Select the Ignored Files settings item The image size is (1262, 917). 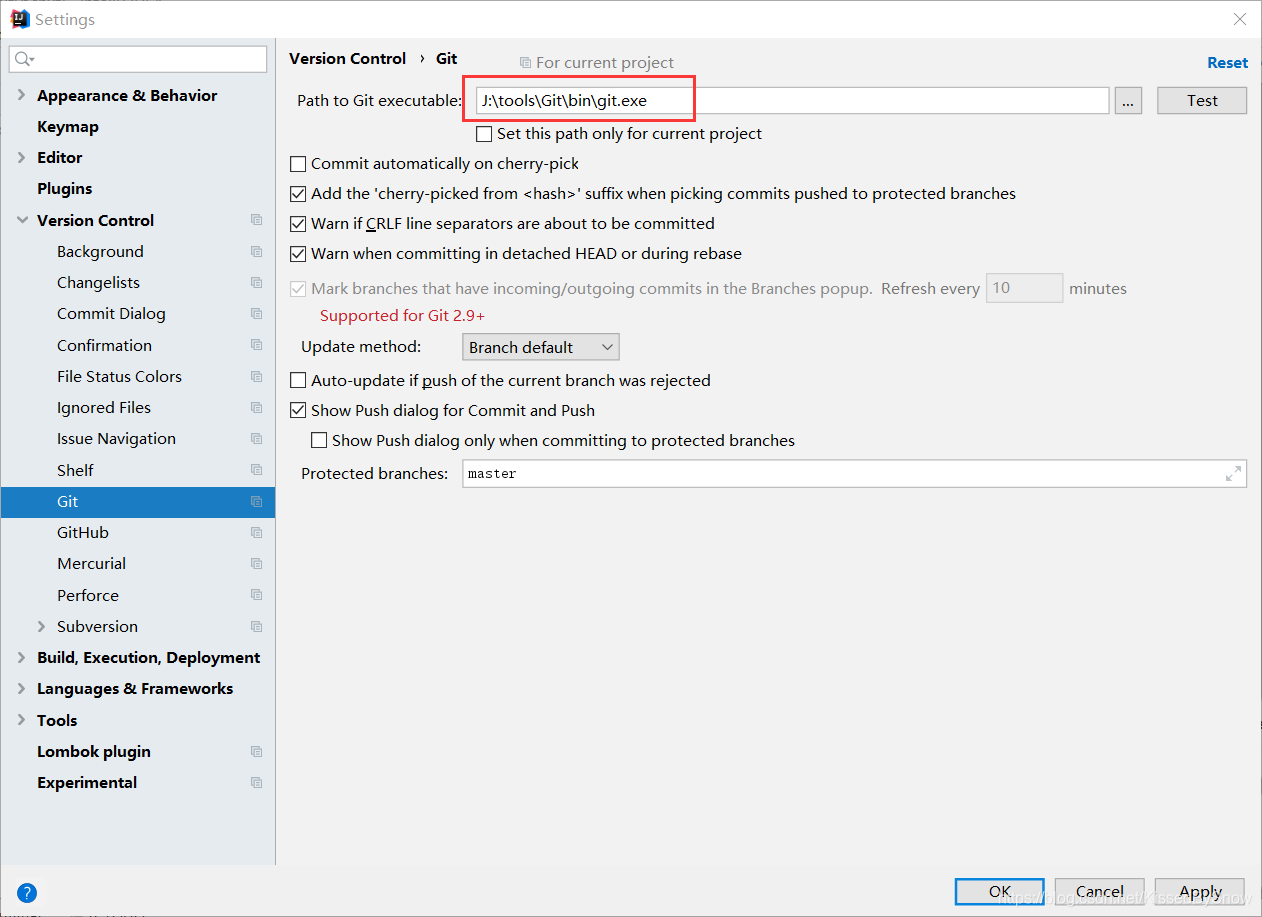(104, 407)
